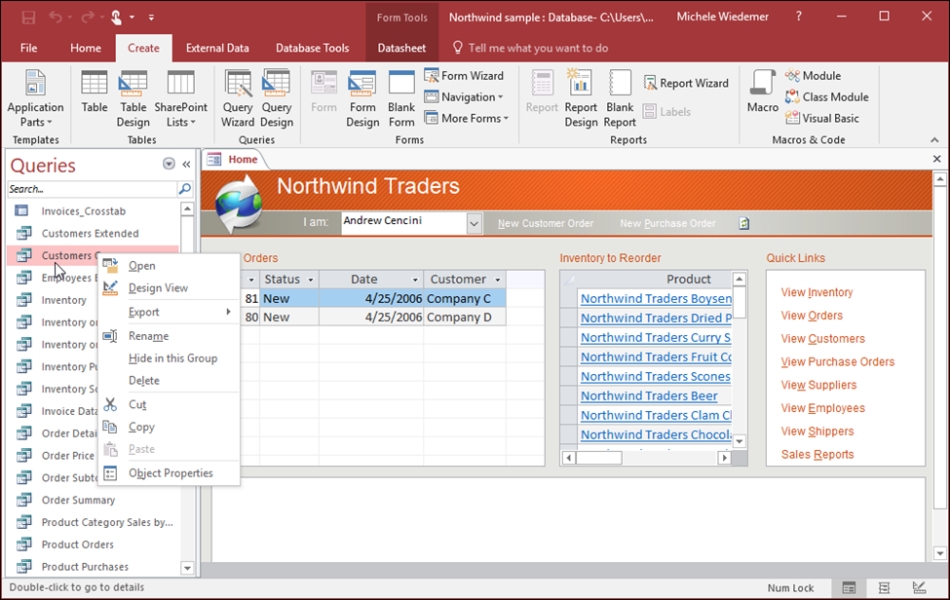This screenshot has height=600, width=950.
Task: Open Northwind Traders Beer product link
Action: point(649,396)
